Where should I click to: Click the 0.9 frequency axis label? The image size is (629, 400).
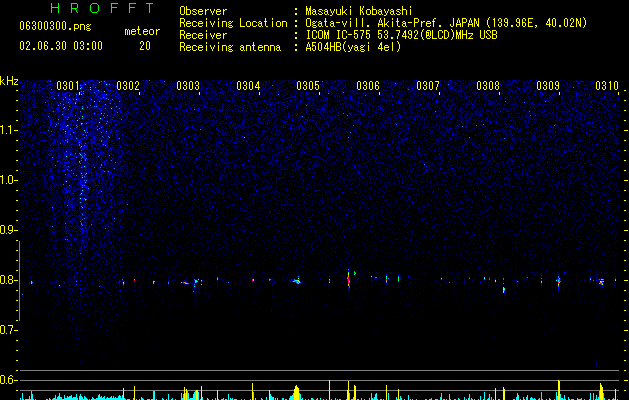8,230
